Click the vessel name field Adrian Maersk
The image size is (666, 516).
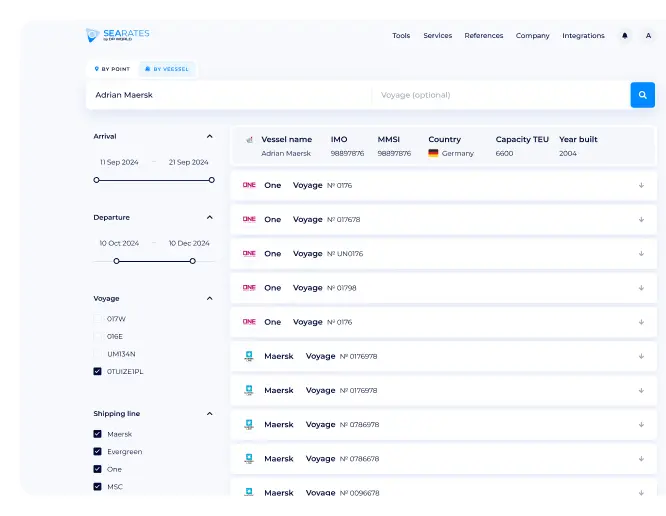pos(229,95)
